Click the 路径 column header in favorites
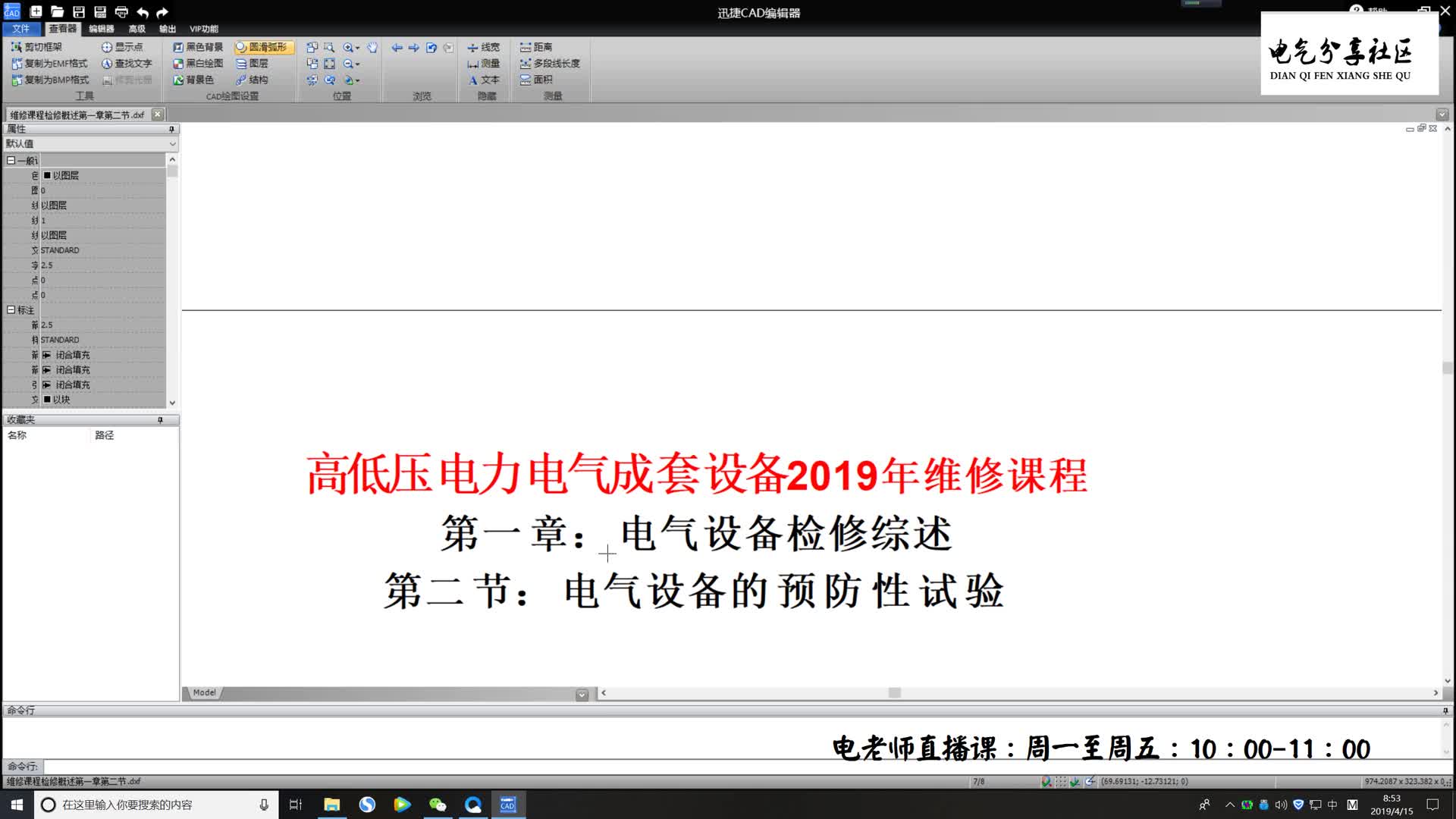 [x=105, y=435]
